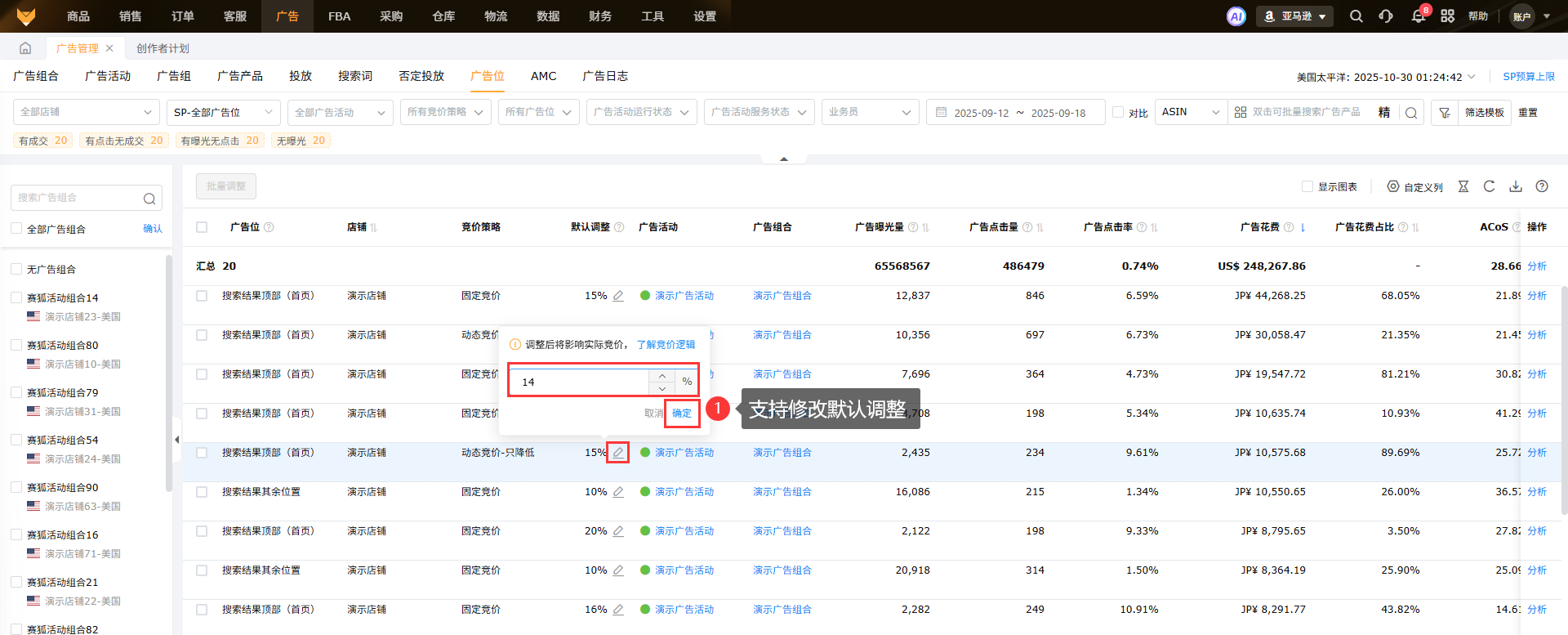
Task: Open the 业务员 dropdown
Action: pyautogui.click(x=871, y=112)
